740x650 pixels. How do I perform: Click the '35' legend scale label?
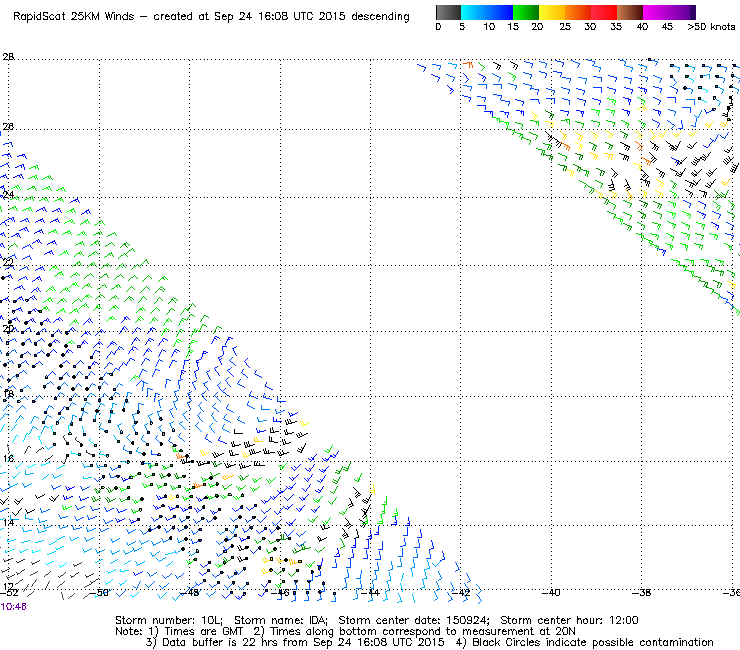(616, 27)
